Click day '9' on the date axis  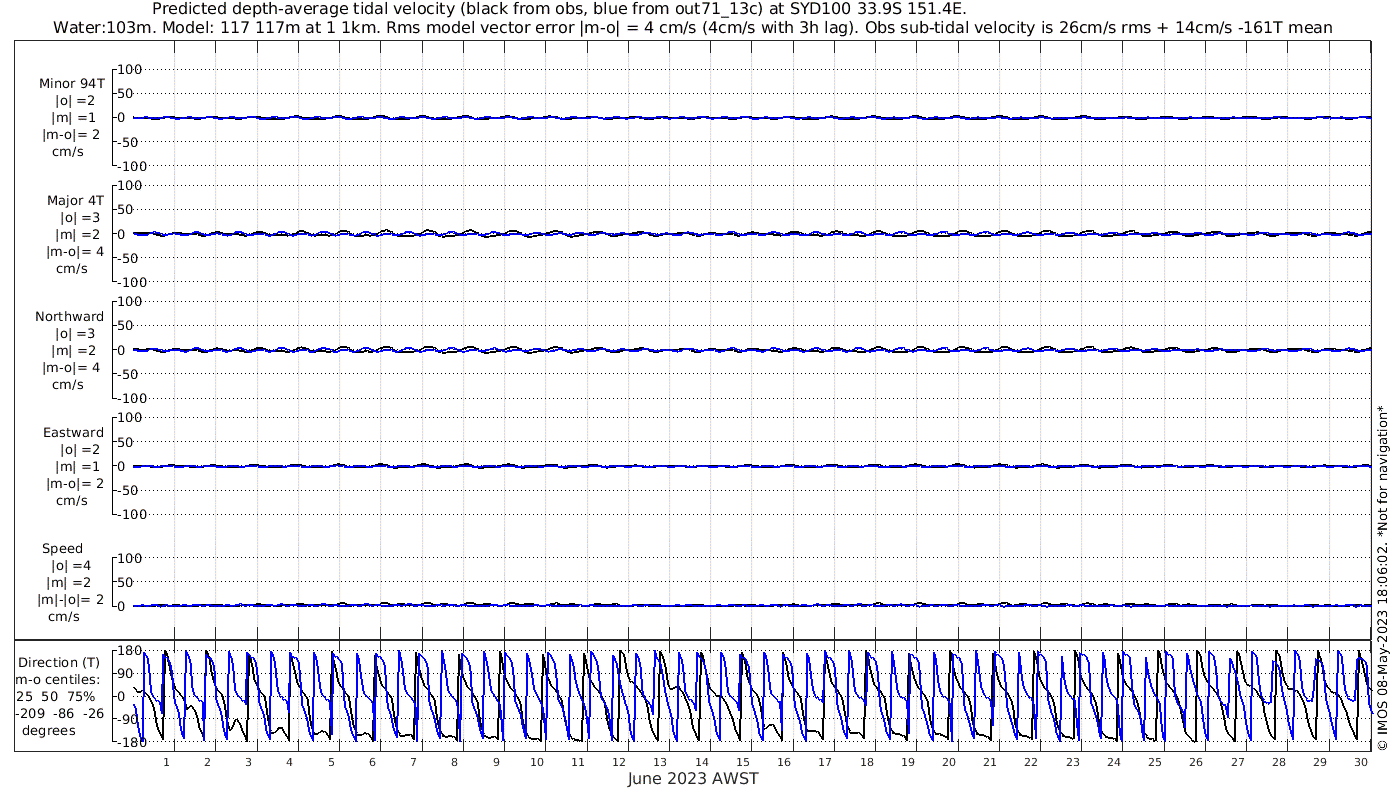pos(496,762)
